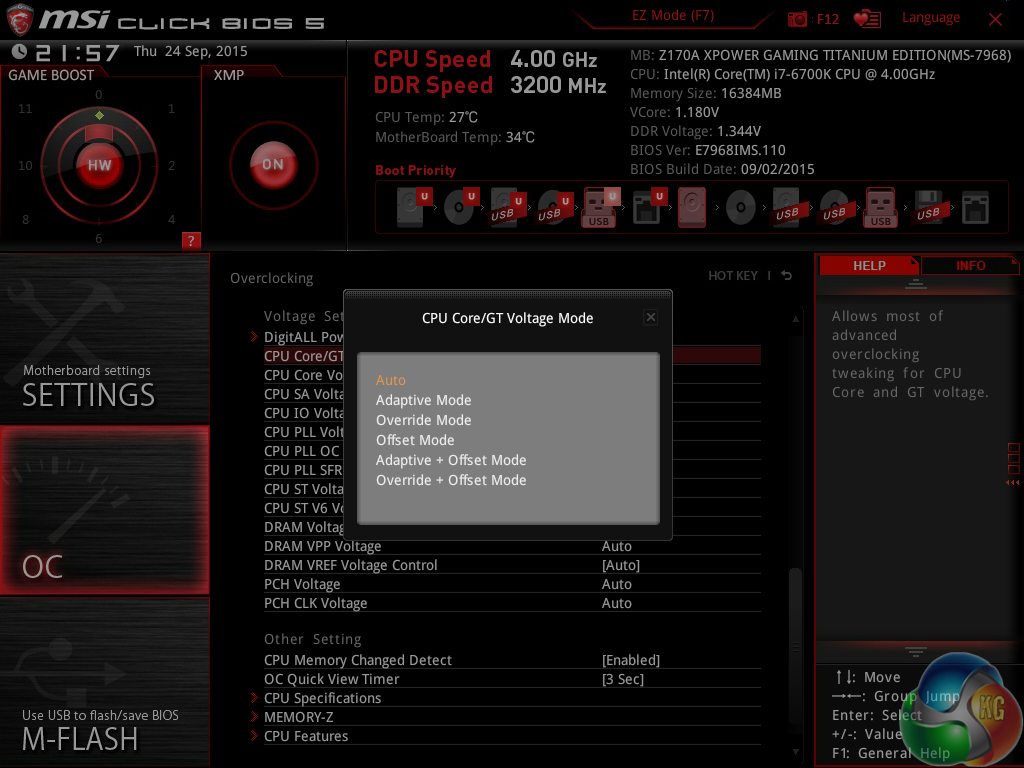Click the scrollbar up arrow
Screen dimensions: 1024x768
[795, 319]
